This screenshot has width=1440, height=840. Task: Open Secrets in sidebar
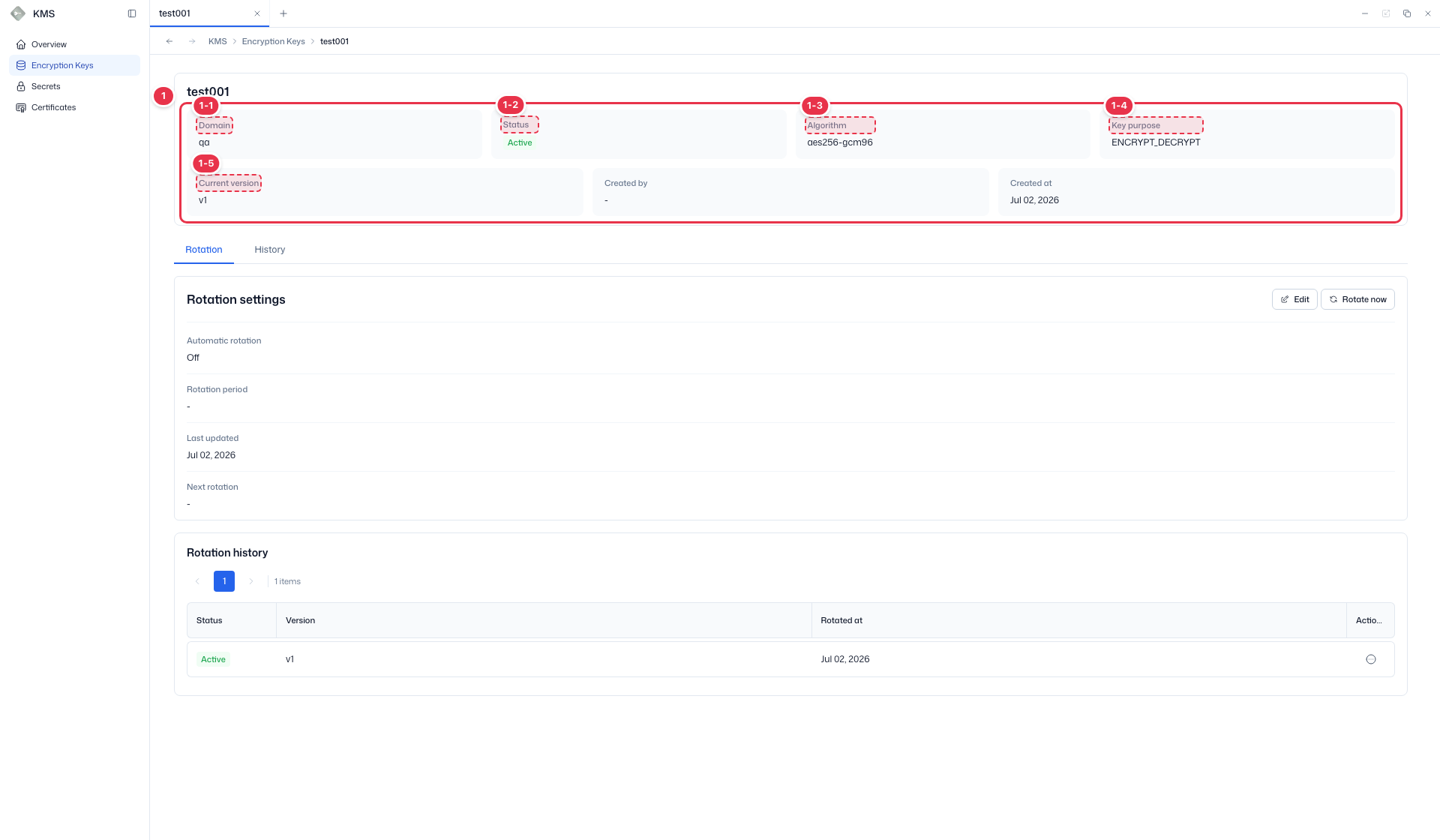(x=74, y=86)
